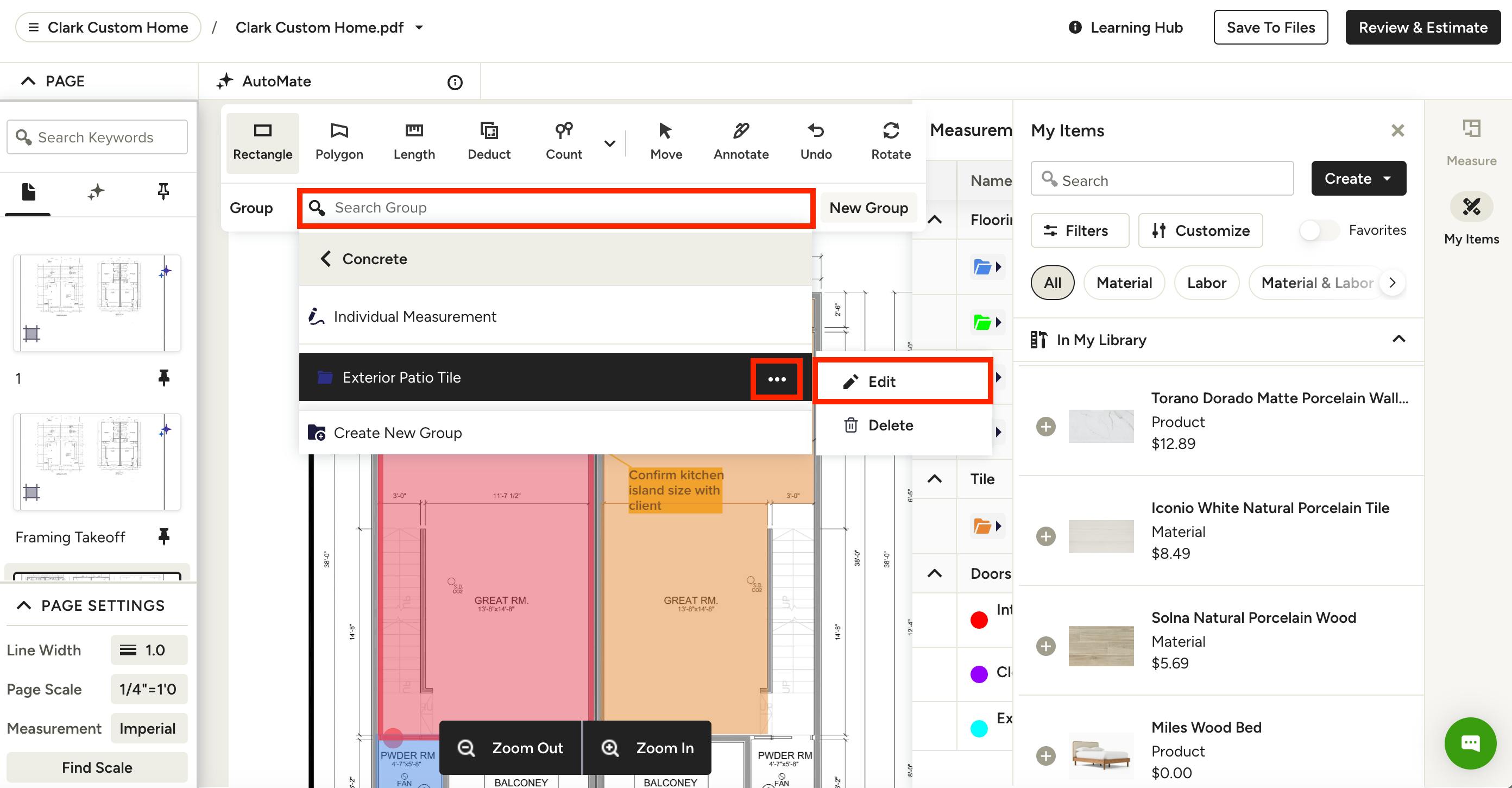Open the Annotate tool

741,142
